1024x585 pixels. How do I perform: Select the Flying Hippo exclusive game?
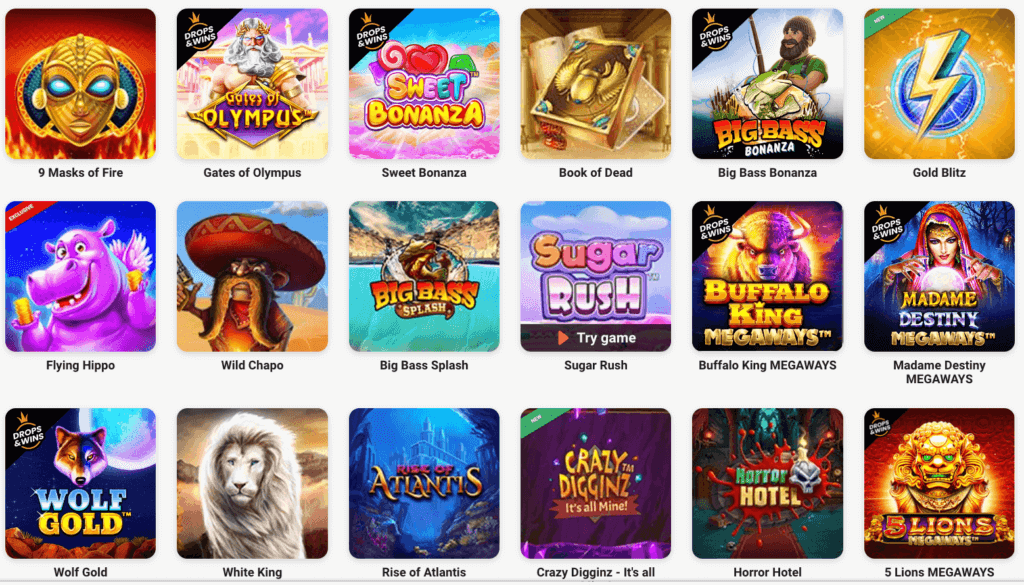tap(80, 276)
